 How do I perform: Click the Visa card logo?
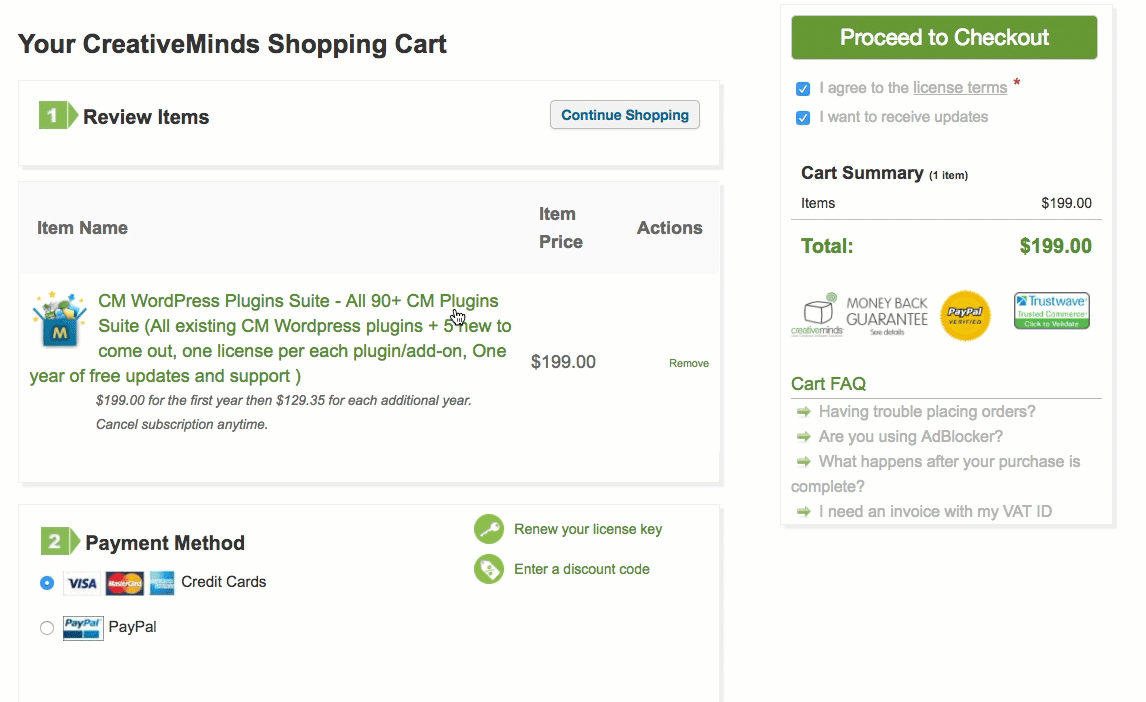81,583
